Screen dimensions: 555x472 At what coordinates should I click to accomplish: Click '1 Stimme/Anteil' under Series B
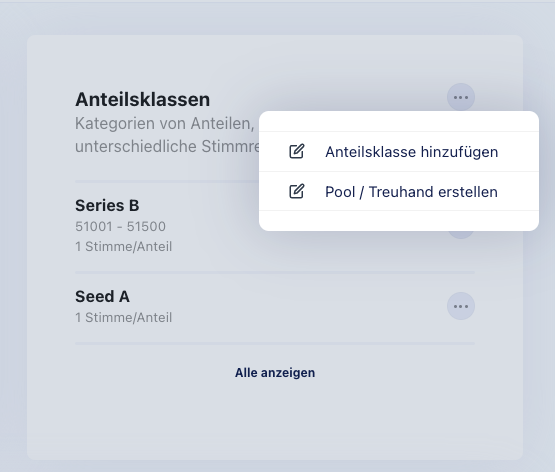[124, 247]
